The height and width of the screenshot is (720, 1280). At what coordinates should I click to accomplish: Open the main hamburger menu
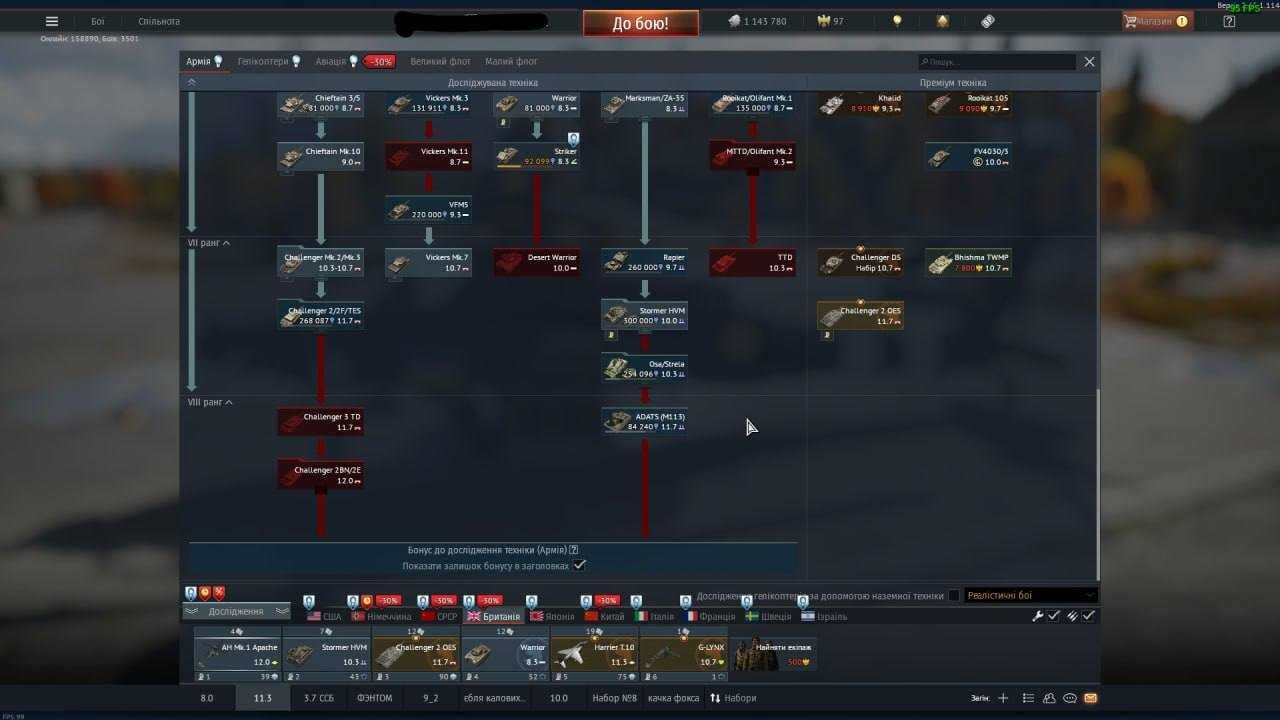(x=52, y=21)
